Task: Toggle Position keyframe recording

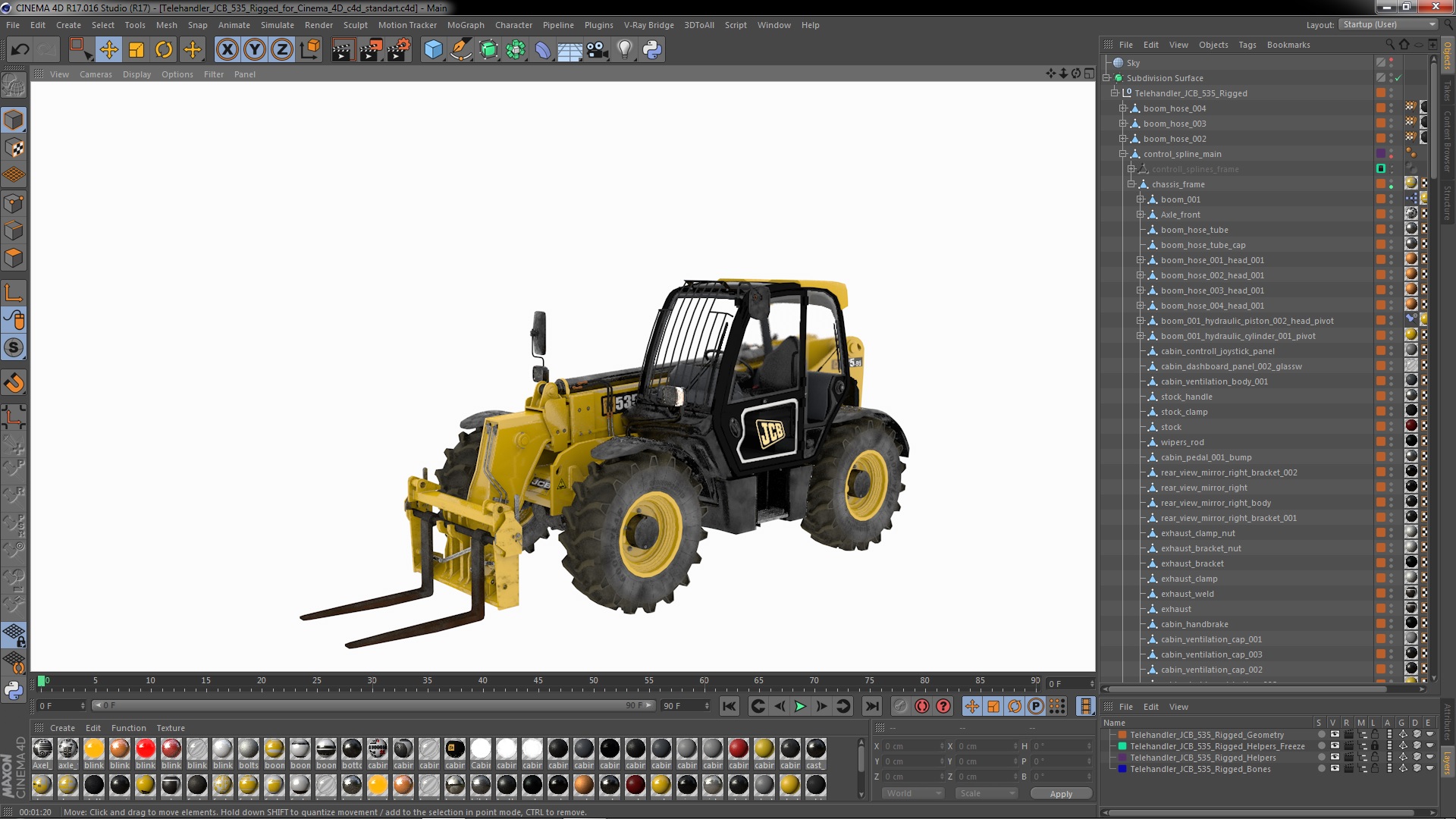Action: coord(972,706)
